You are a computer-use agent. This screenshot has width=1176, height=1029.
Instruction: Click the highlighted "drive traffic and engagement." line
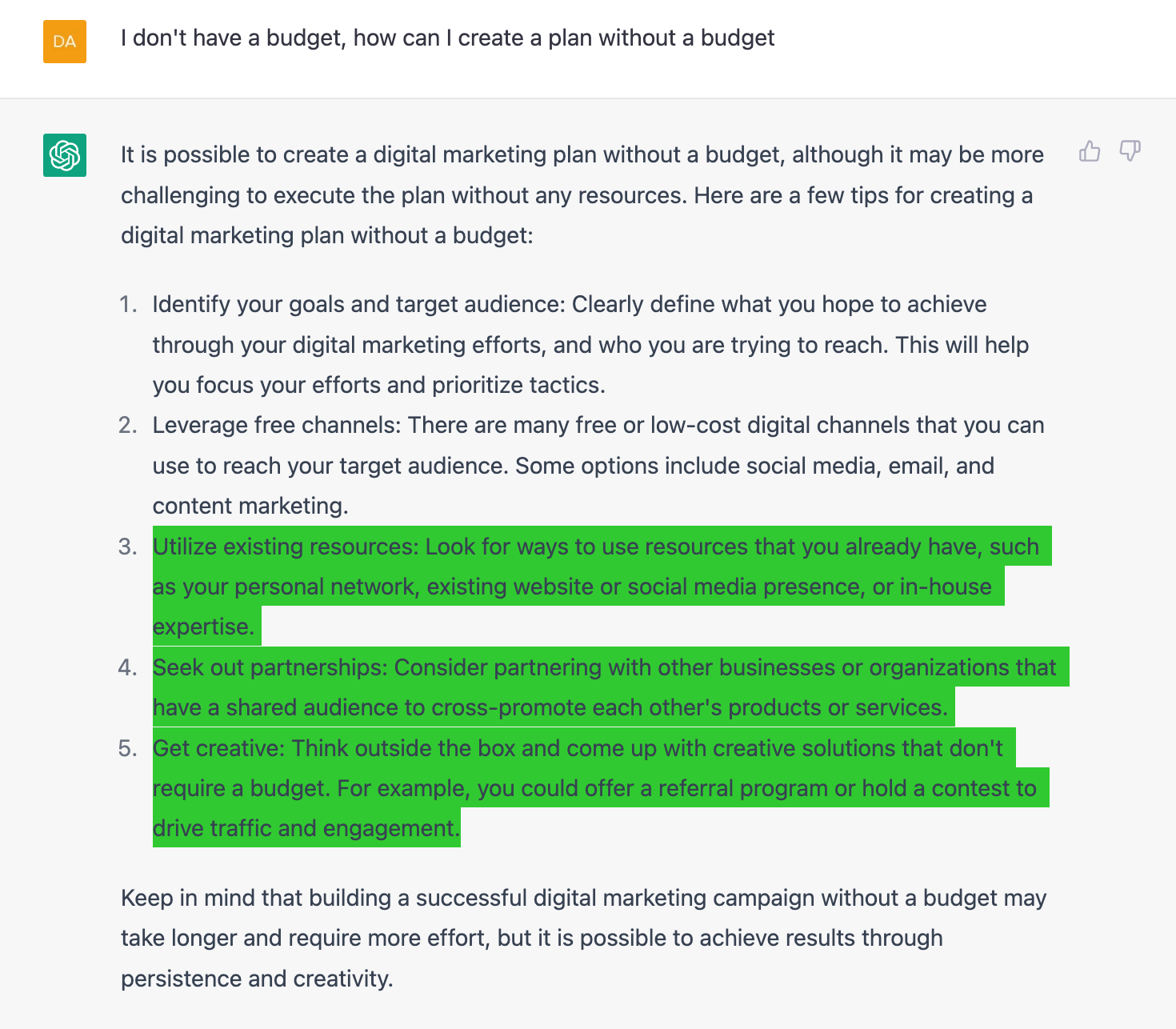click(x=306, y=828)
